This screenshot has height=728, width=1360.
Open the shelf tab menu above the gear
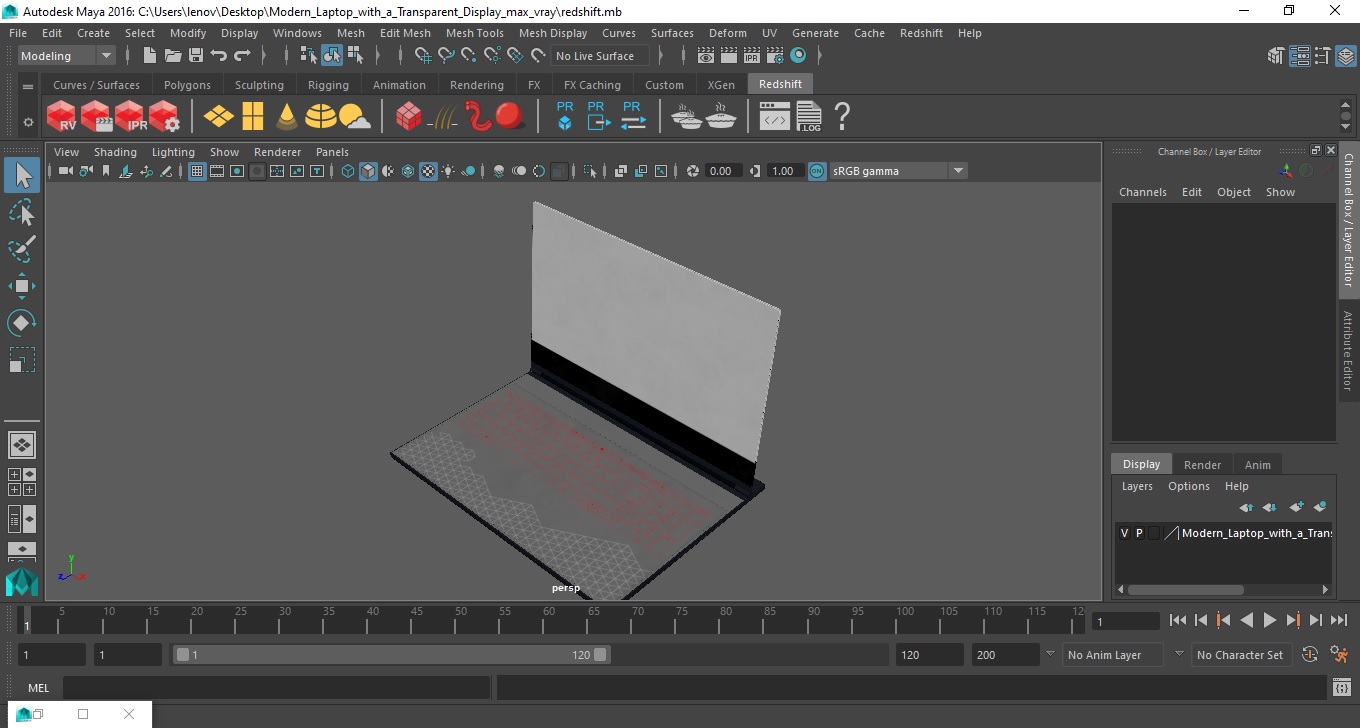coord(28,87)
